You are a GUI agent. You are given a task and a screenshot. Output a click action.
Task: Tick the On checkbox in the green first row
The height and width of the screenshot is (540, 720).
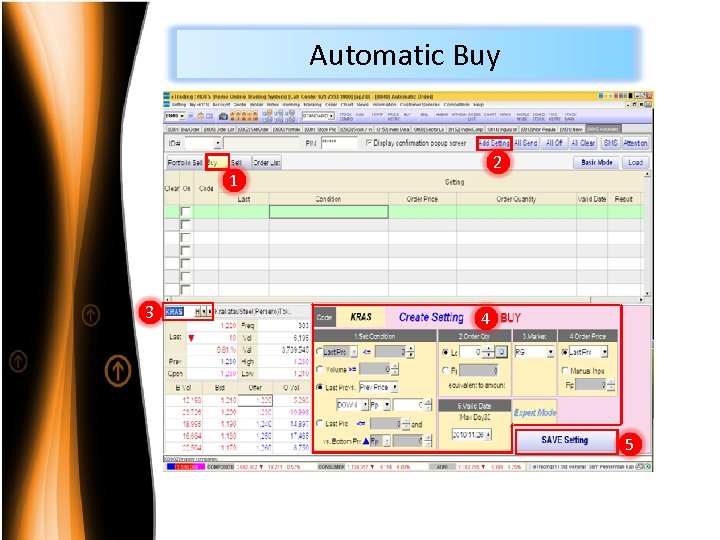(186, 212)
